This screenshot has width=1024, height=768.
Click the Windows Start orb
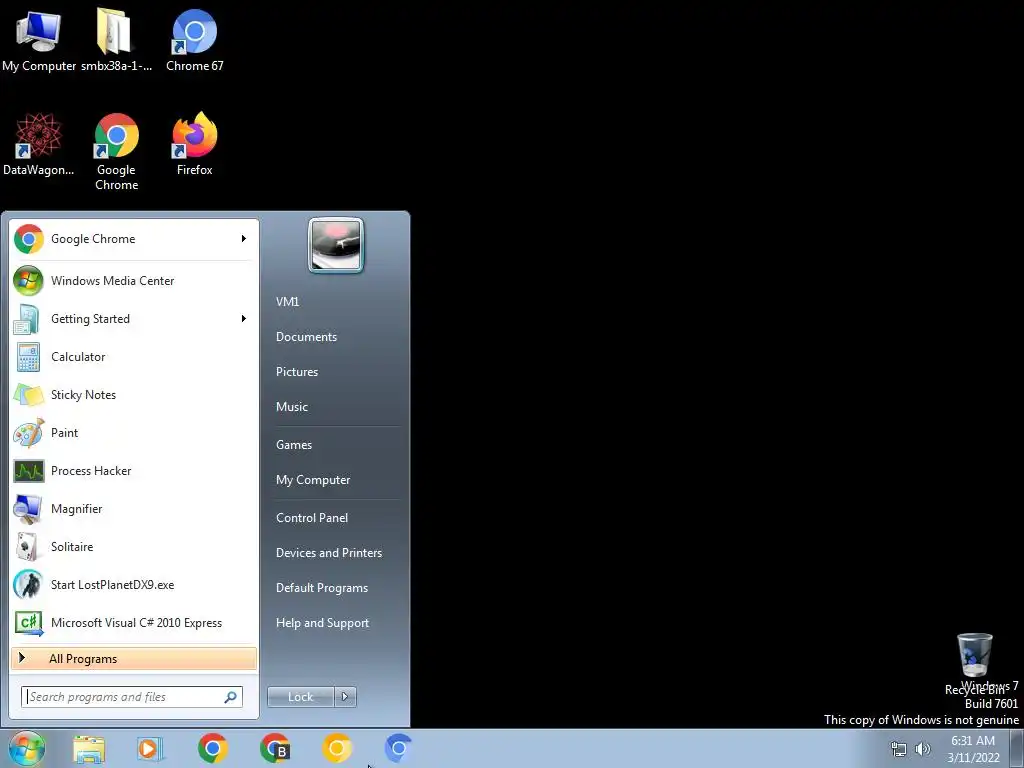pyautogui.click(x=27, y=748)
